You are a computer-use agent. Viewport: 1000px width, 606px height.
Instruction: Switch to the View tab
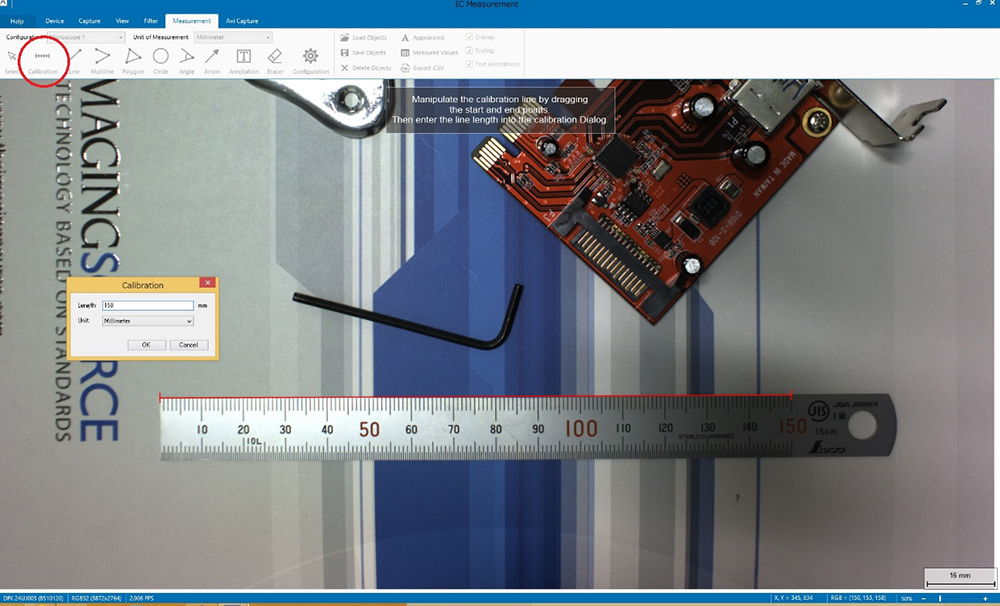(122, 21)
